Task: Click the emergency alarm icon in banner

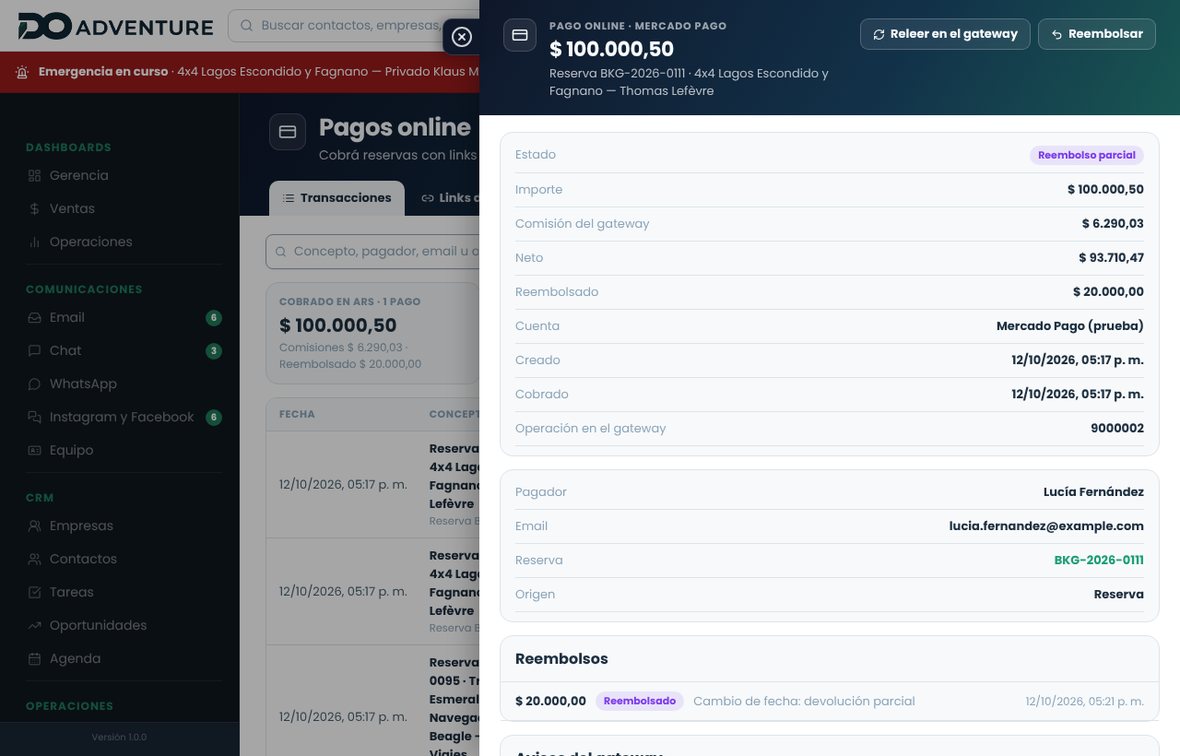Action: point(22,72)
